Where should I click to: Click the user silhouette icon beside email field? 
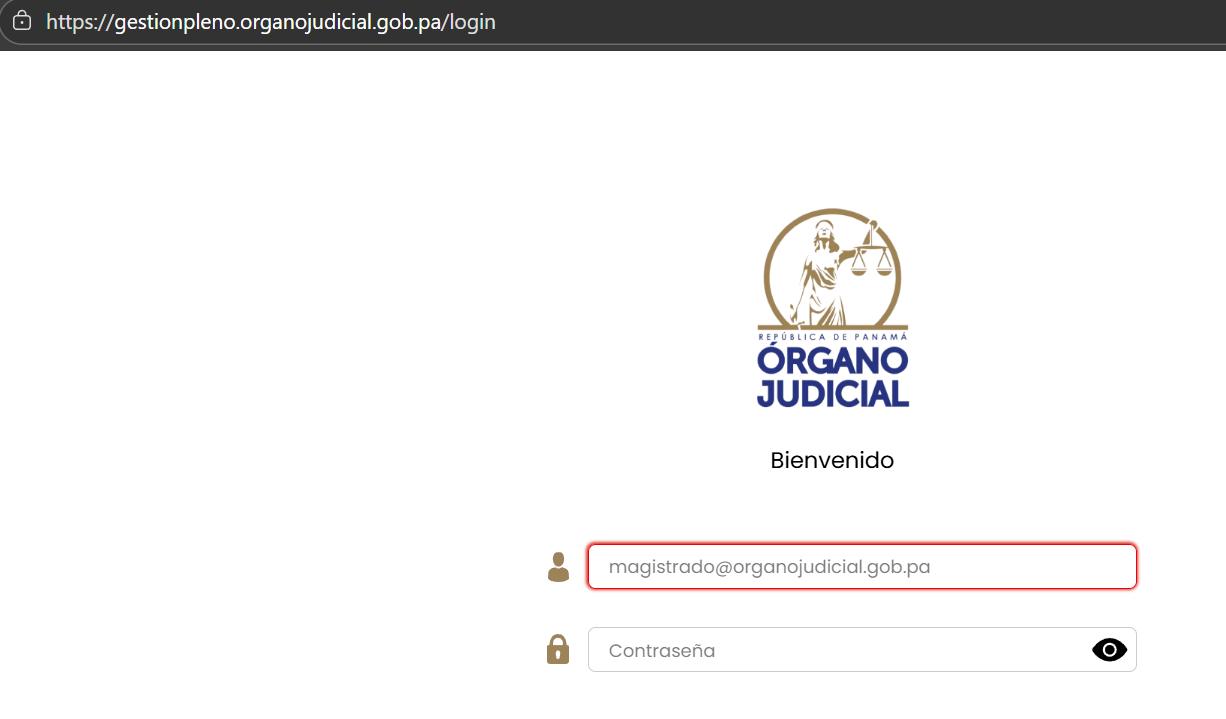(x=558, y=567)
